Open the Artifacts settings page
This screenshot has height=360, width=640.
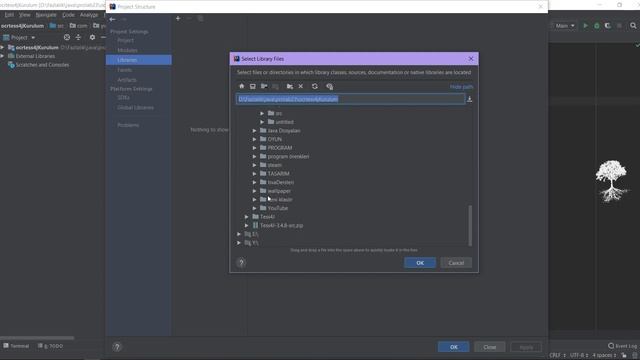pyautogui.click(x=127, y=80)
